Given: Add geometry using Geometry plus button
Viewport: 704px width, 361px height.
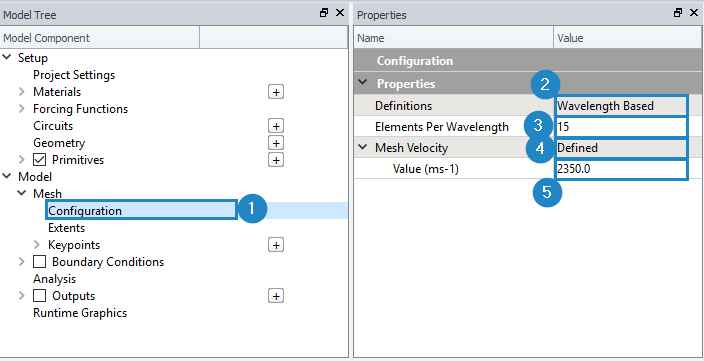Looking at the screenshot, I should [276, 143].
